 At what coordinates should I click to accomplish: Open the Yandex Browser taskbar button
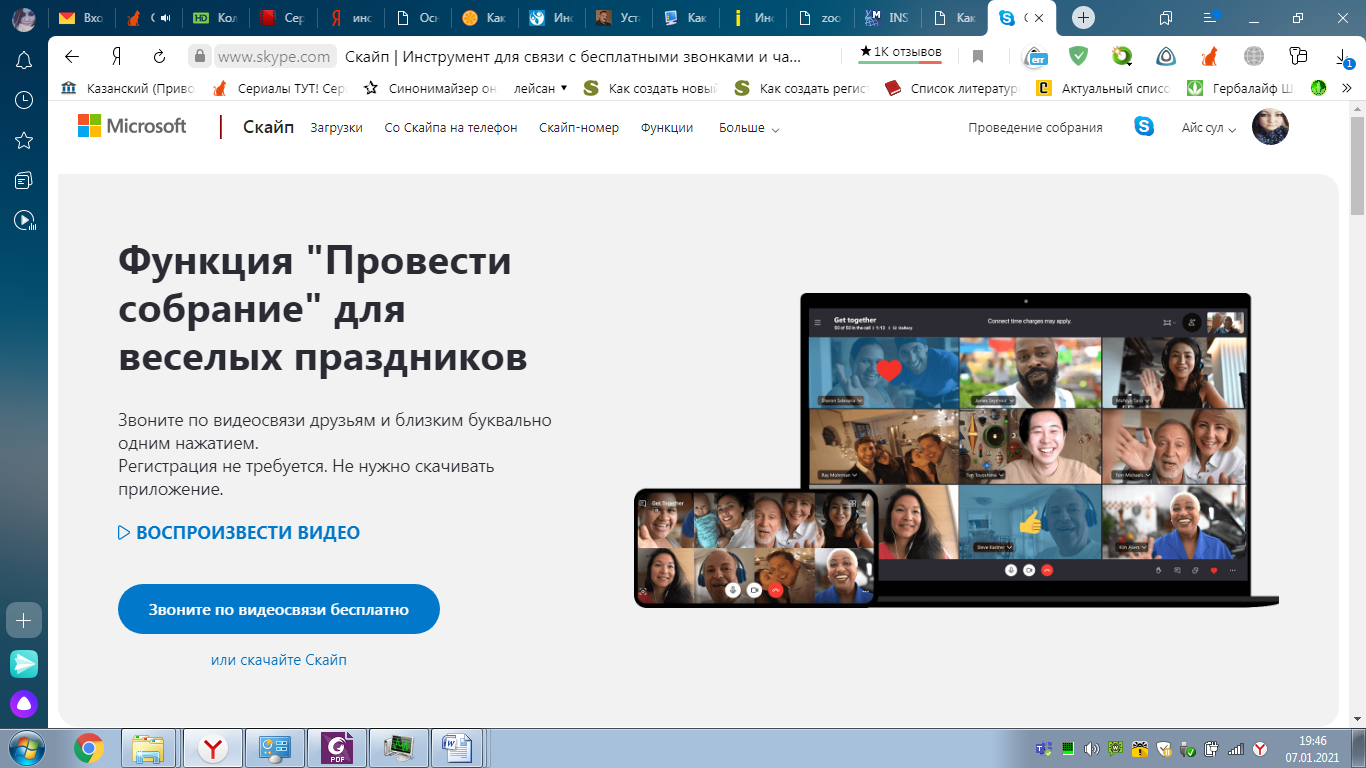pyautogui.click(x=213, y=748)
